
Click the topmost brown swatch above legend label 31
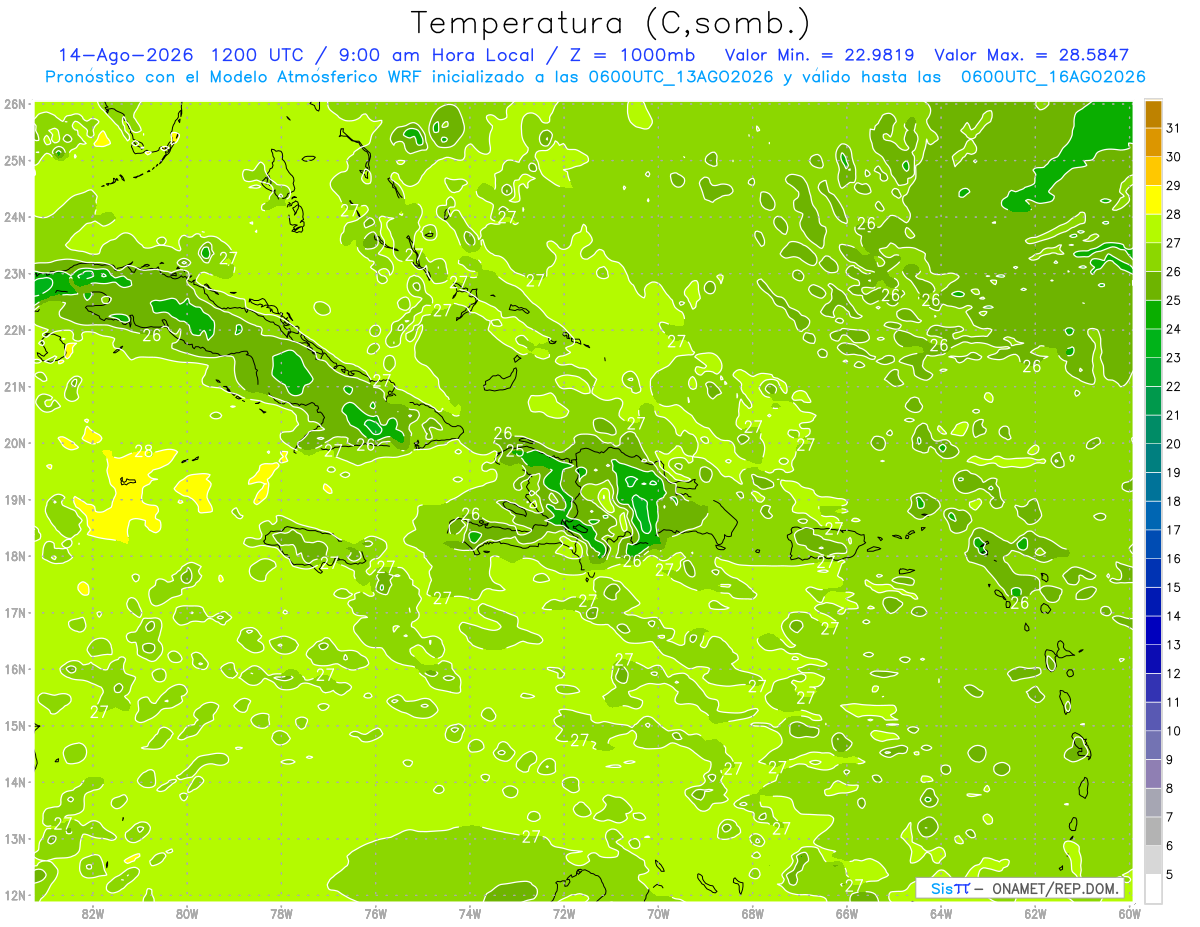[x=1153, y=113]
